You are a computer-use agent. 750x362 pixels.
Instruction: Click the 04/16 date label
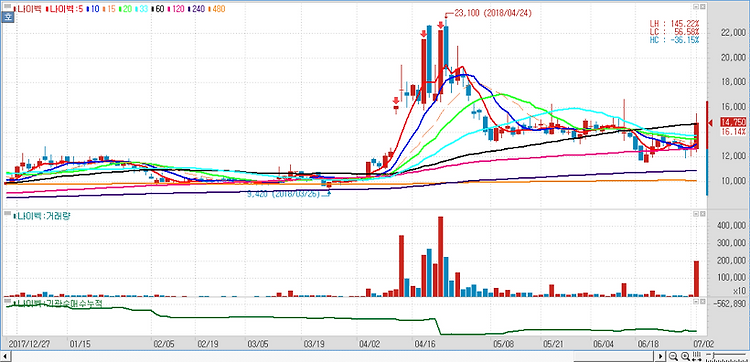tap(424, 344)
